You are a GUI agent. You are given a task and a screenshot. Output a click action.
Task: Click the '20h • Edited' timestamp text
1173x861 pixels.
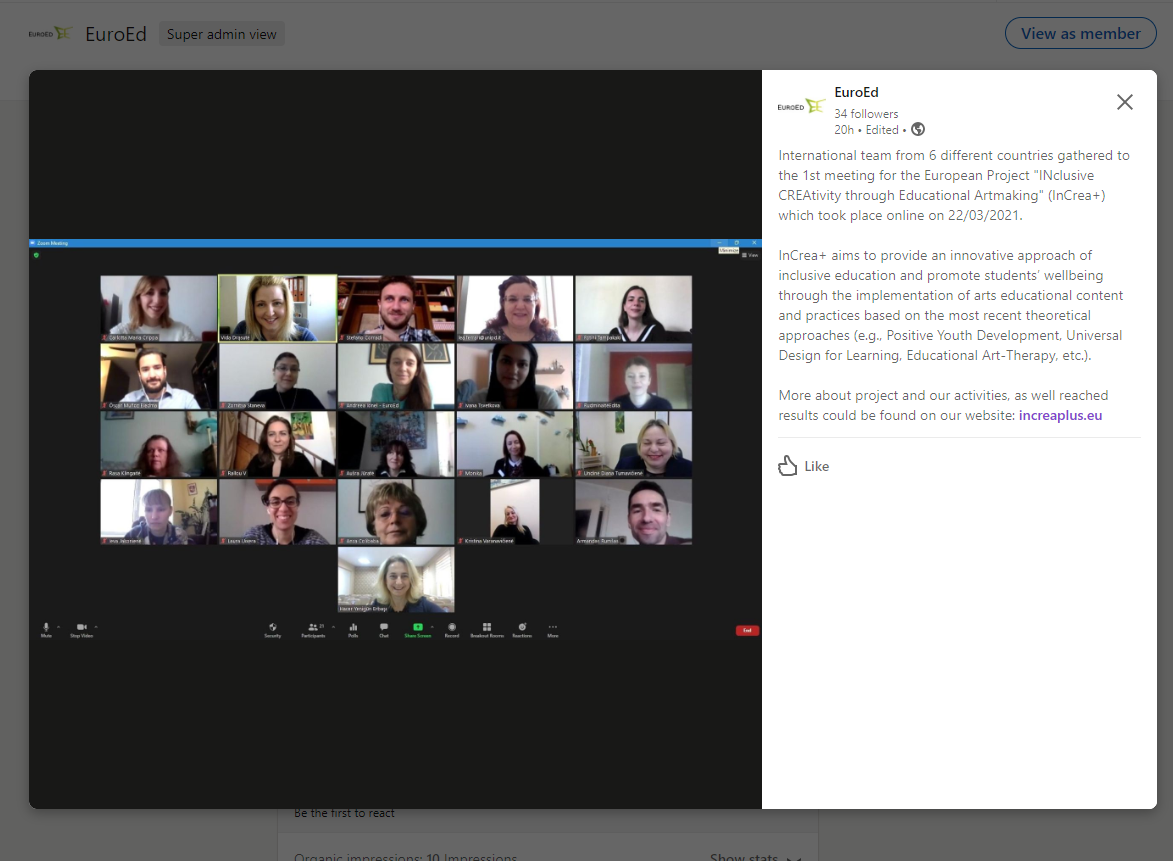click(x=866, y=130)
